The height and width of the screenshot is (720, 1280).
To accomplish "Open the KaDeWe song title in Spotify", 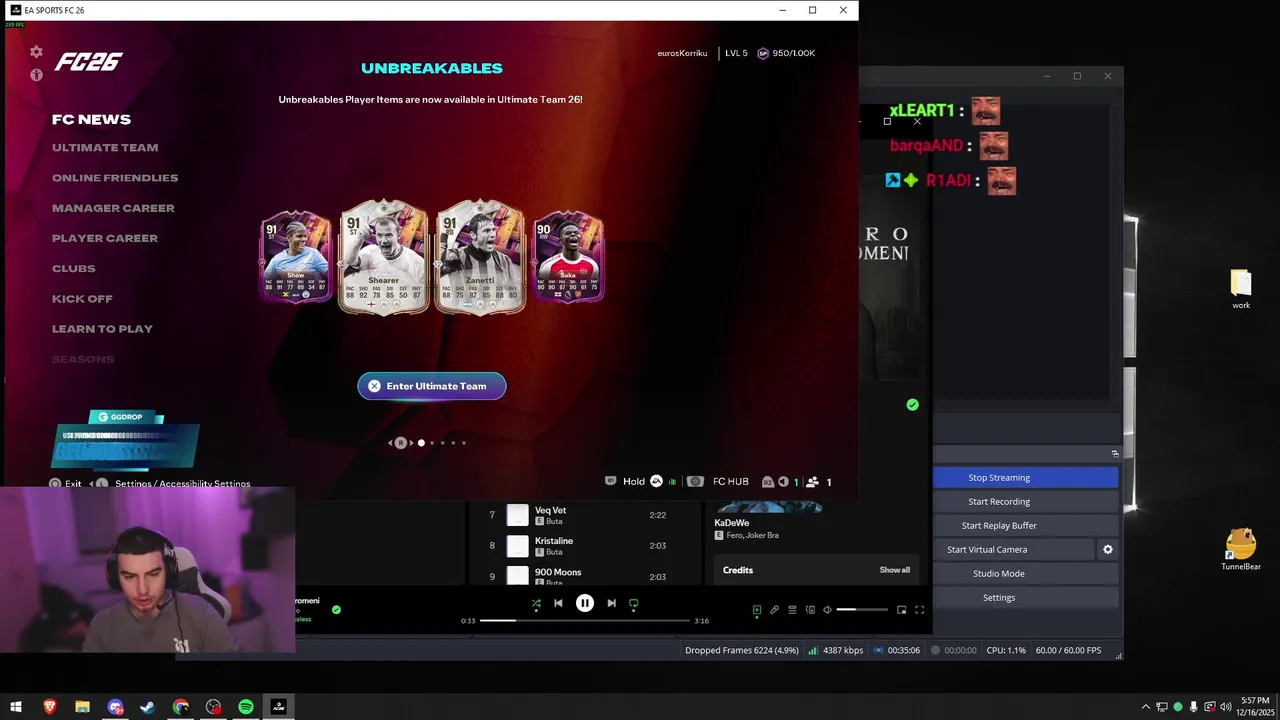I will pyautogui.click(x=731, y=523).
